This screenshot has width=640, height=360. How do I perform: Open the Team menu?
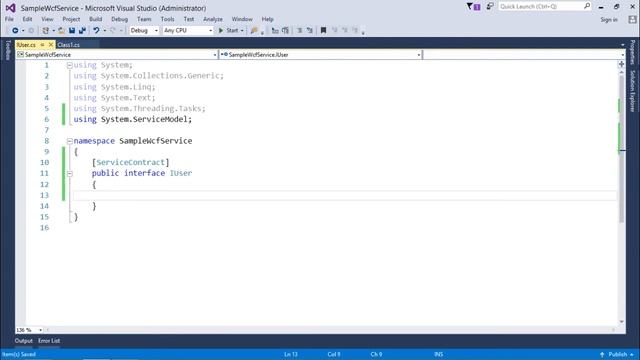click(144, 19)
